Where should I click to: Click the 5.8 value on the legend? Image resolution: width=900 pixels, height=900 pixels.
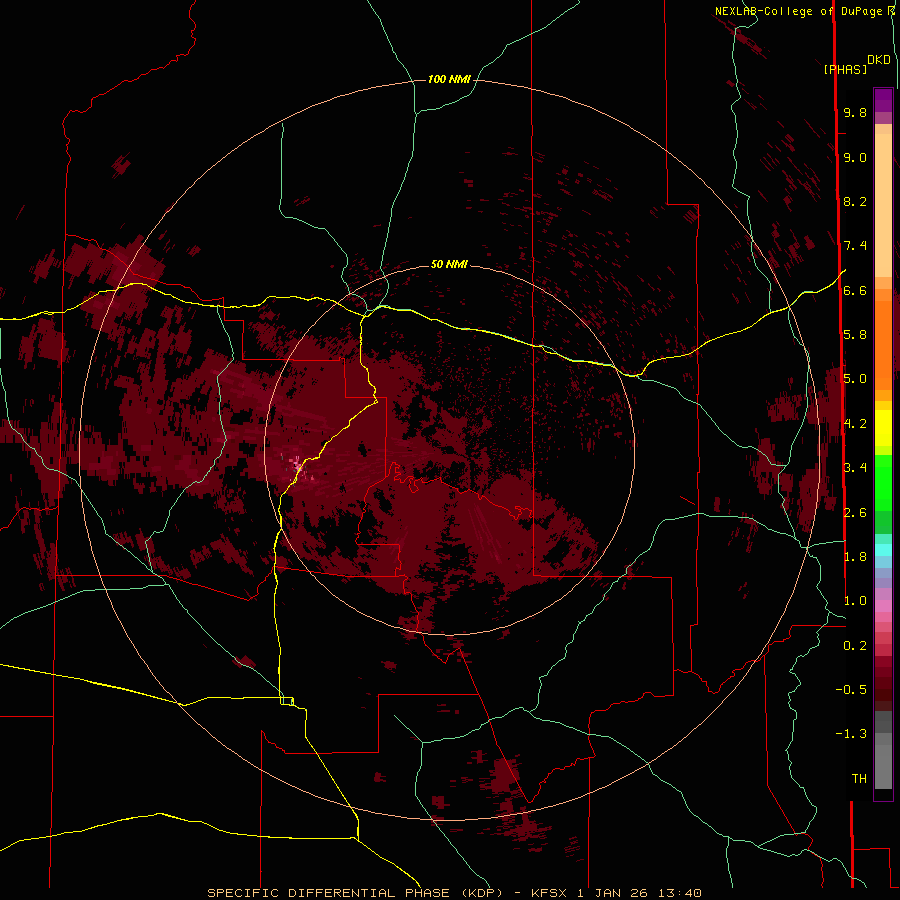click(855, 335)
